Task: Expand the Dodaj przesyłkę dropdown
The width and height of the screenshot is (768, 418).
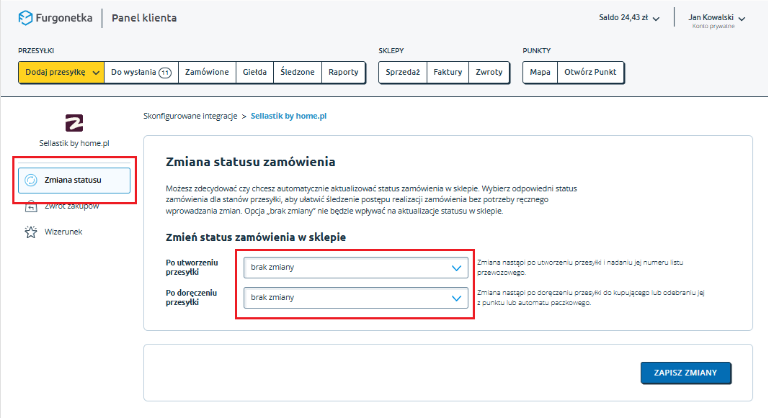Action: point(95,72)
